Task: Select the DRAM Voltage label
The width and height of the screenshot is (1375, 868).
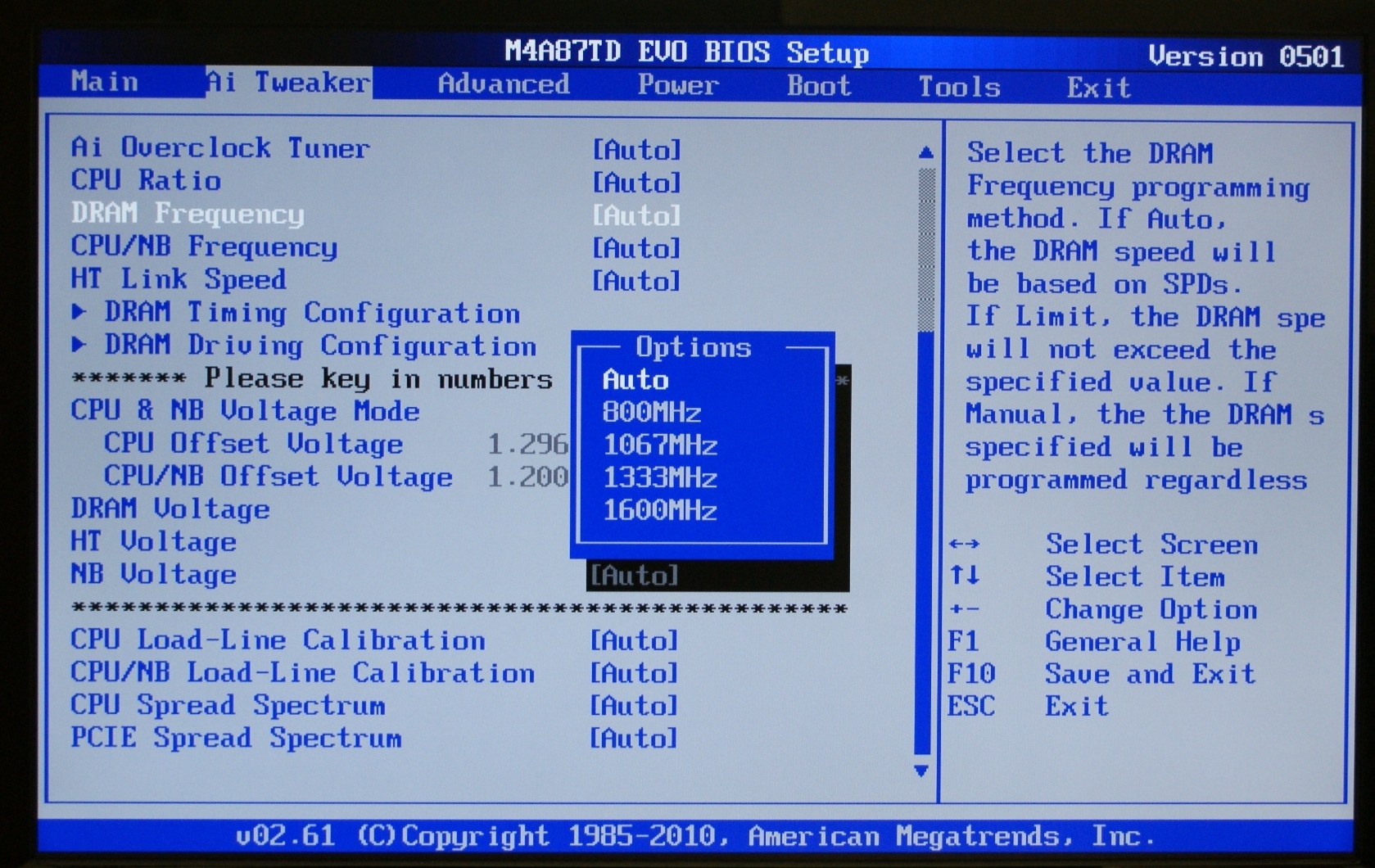Action: click(170, 509)
